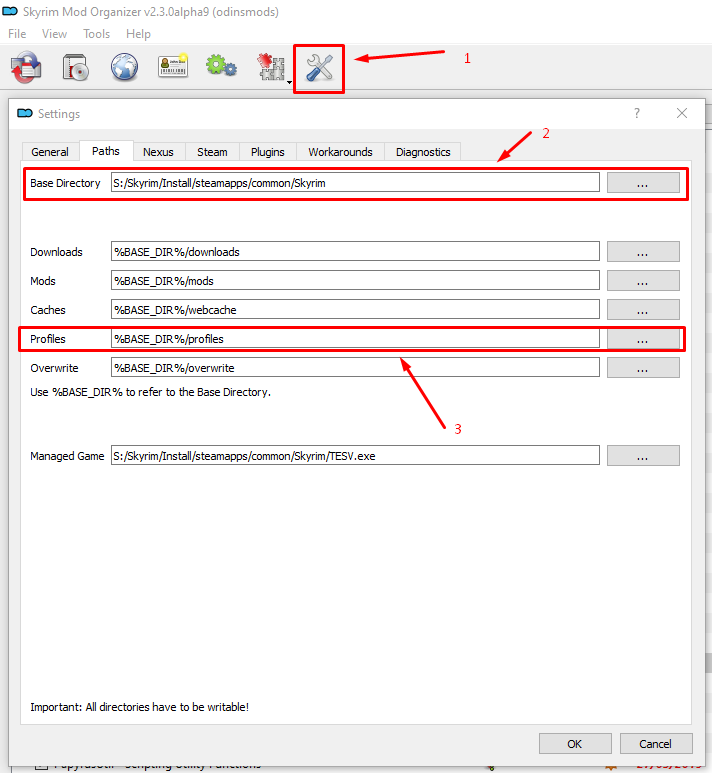Open the Nexus globe icon
This screenshot has height=773, width=712.
point(124,67)
